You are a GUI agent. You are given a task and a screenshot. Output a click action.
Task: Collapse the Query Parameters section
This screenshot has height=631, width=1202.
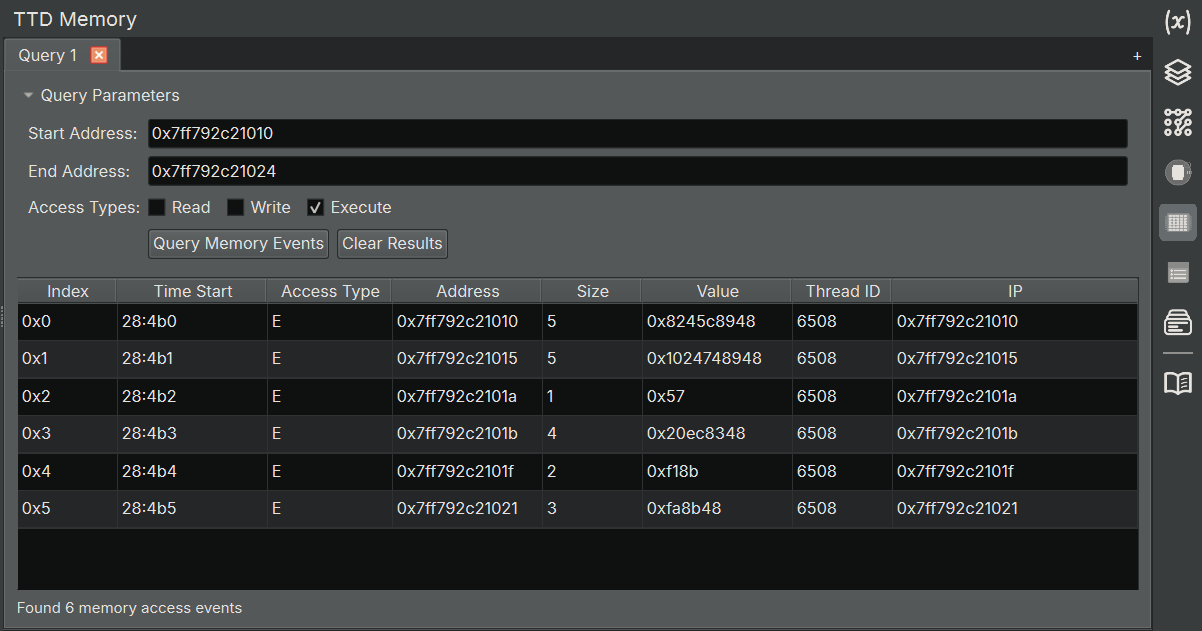pos(29,96)
